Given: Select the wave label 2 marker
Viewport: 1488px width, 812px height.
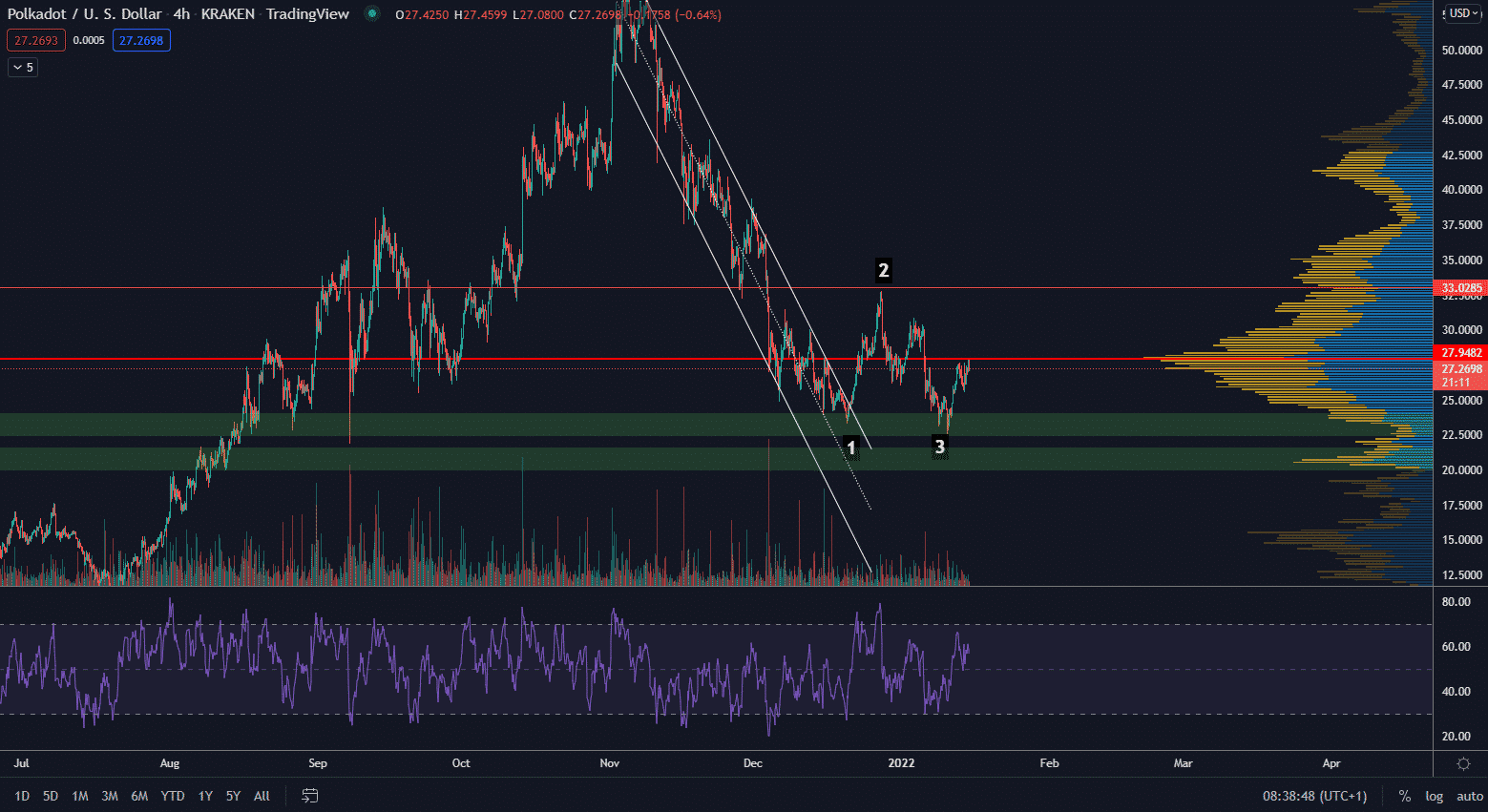Looking at the screenshot, I should (x=883, y=271).
